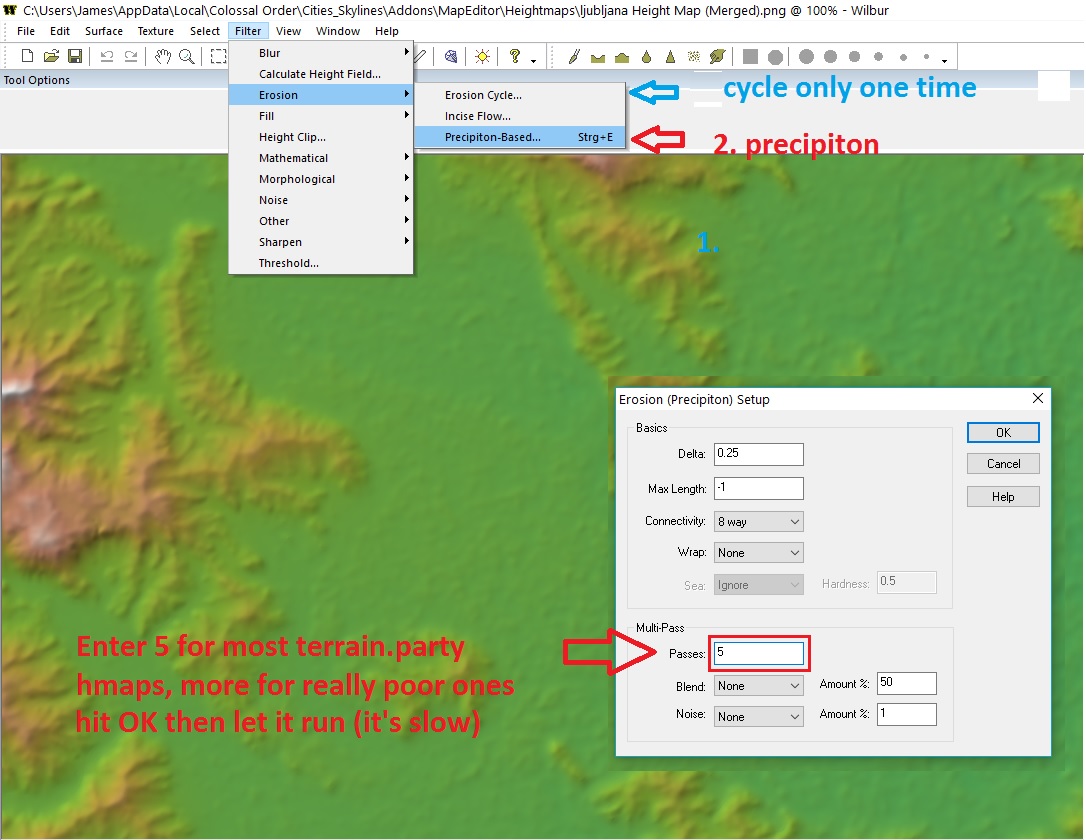Screen dimensions: 1086x840
Task: Select the smudge finger tool
Action: pos(718,57)
